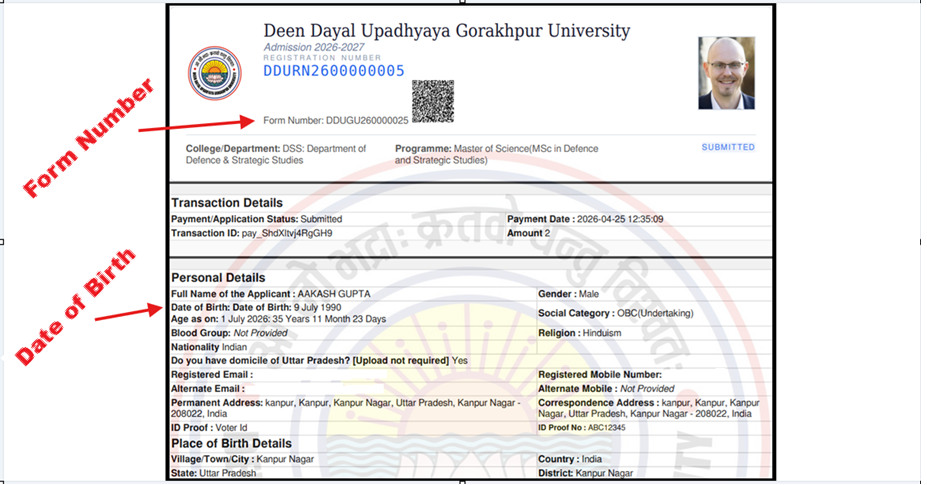
Task: Click Village/Town/City : Kanpur Nagar
Action: [242, 460]
